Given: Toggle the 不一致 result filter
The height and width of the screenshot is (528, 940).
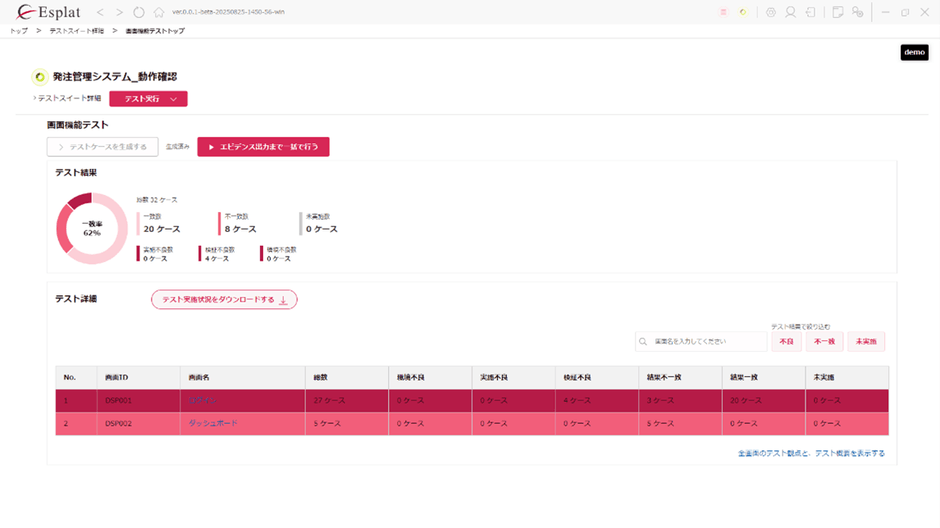Looking at the screenshot, I should (823, 342).
